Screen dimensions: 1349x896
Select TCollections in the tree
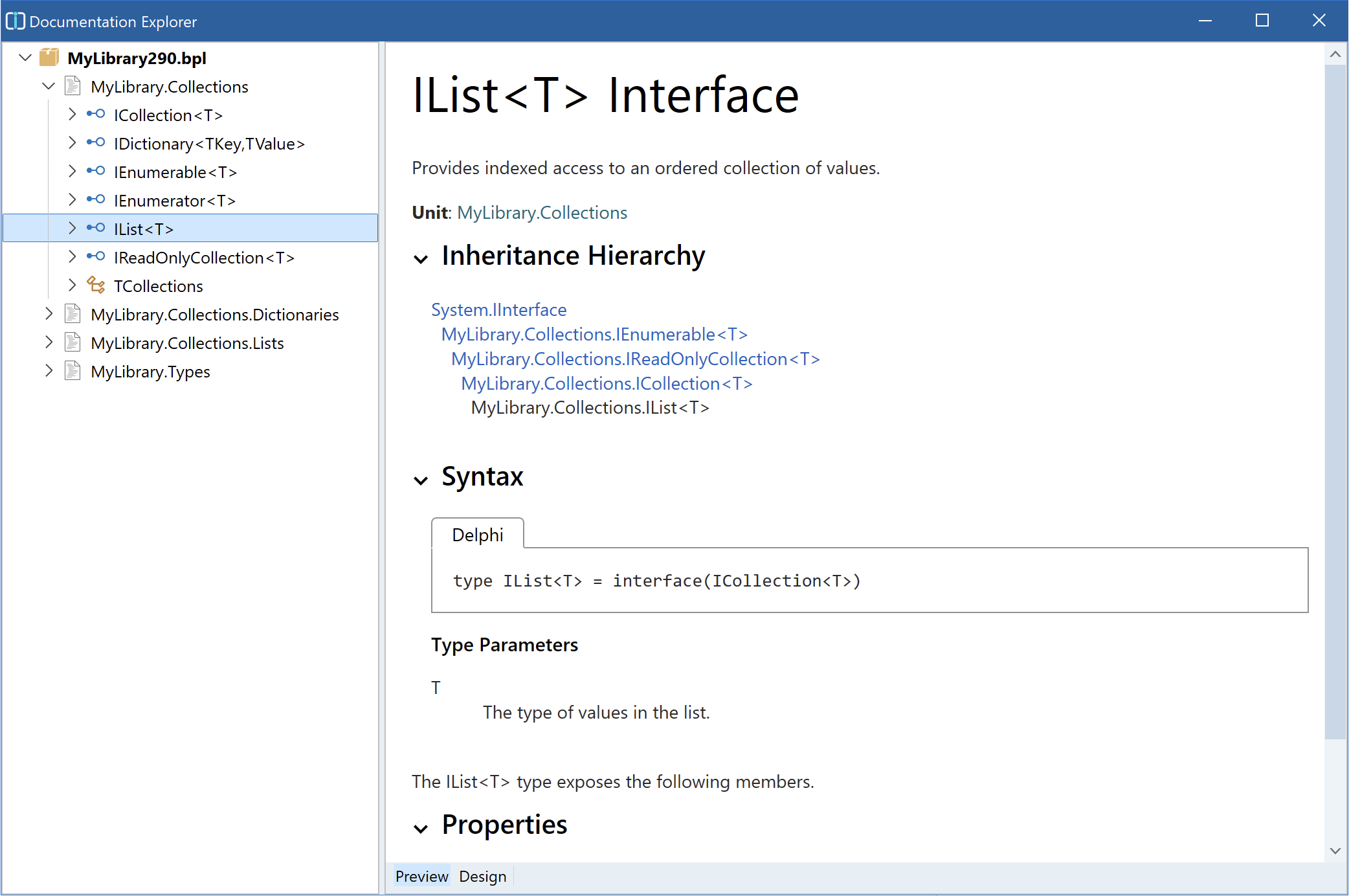click(158, 286)
